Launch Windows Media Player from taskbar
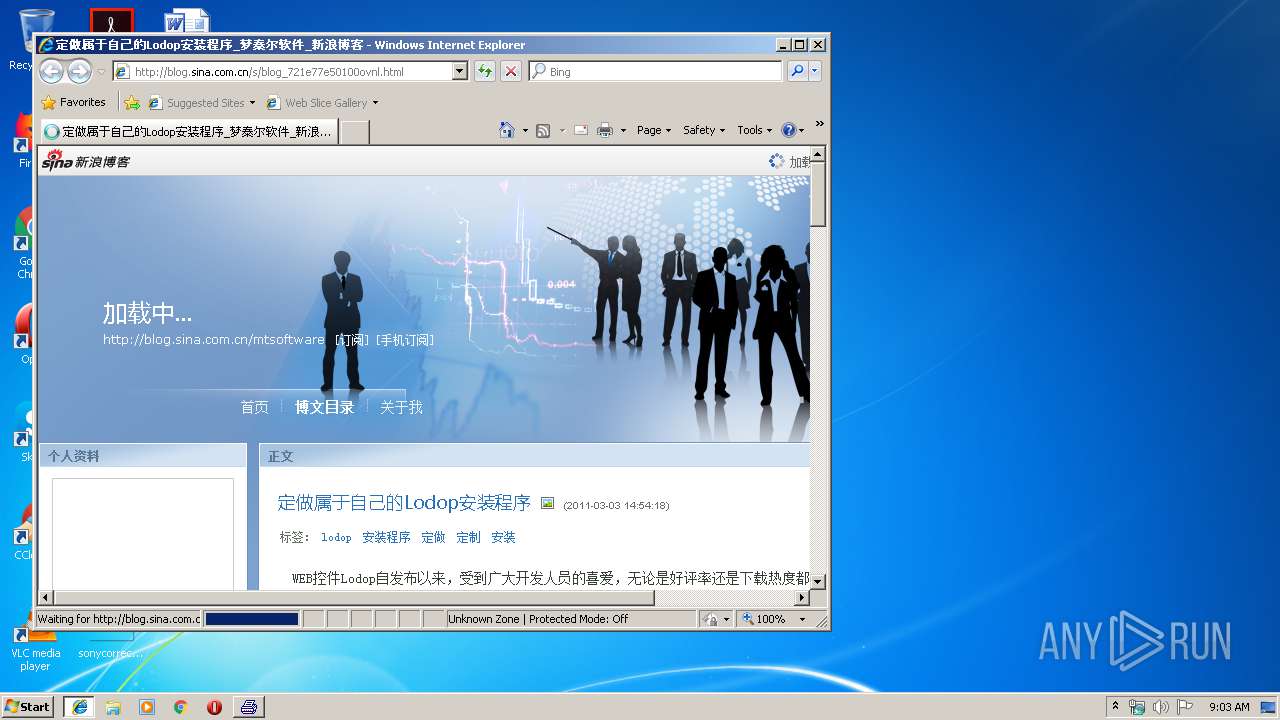 [x=147, y=706]
